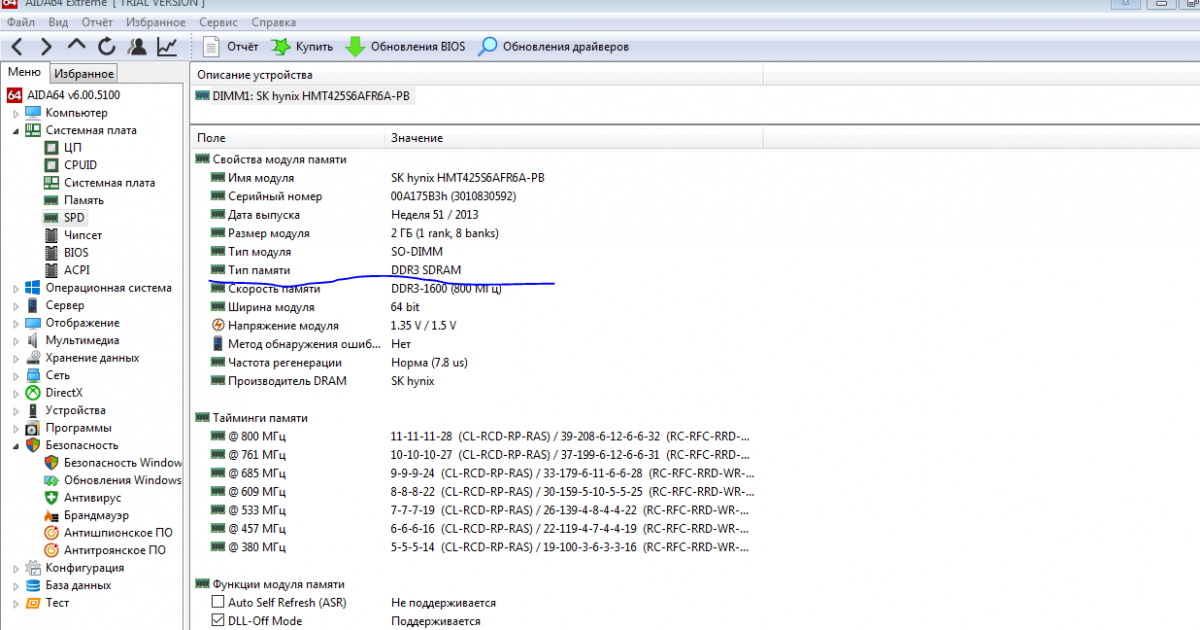
Task: Click the user profile toolbar icon
Action: coord(137,46)
